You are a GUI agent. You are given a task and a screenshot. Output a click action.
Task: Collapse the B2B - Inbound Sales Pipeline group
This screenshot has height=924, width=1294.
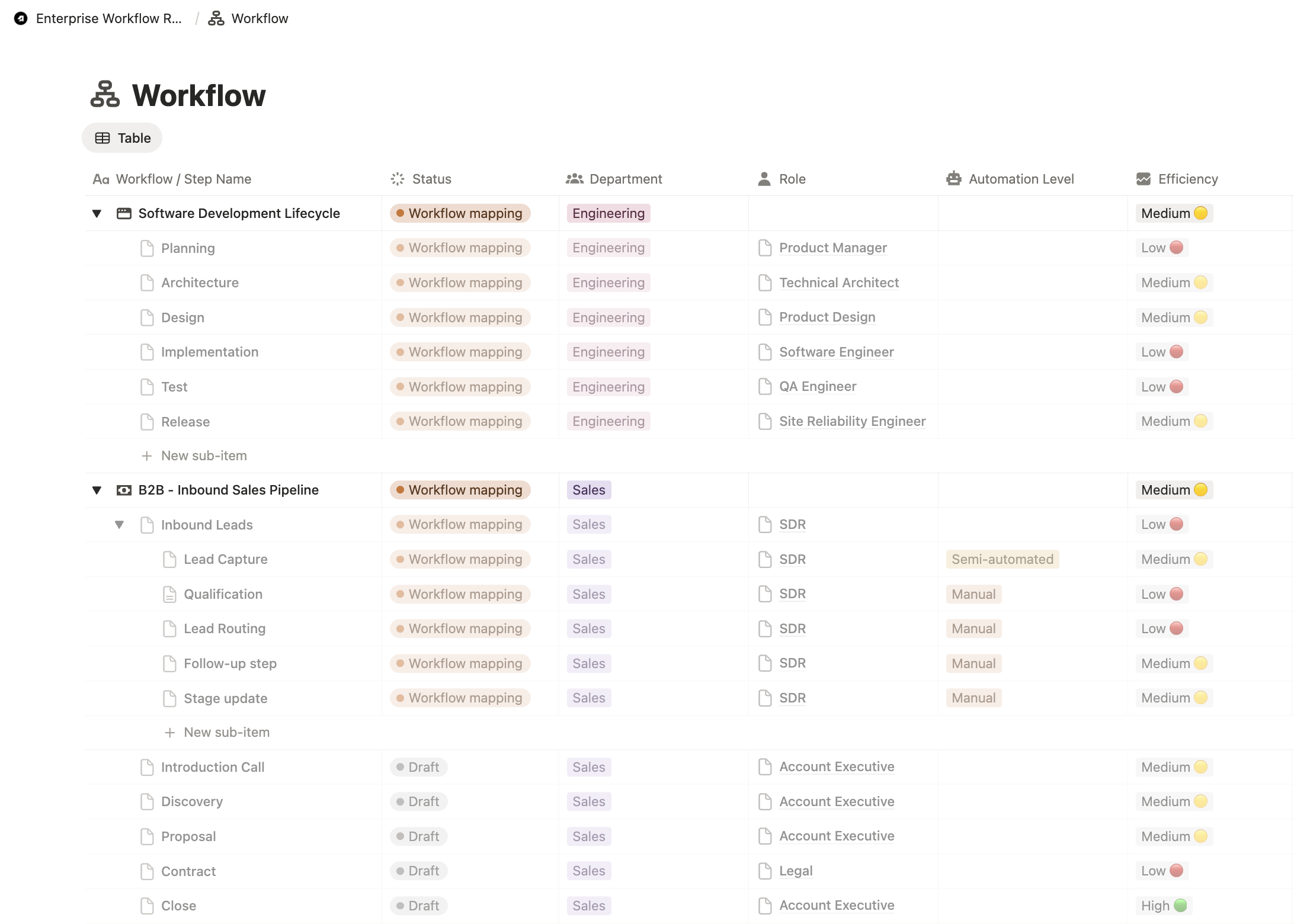pos(97,490)
